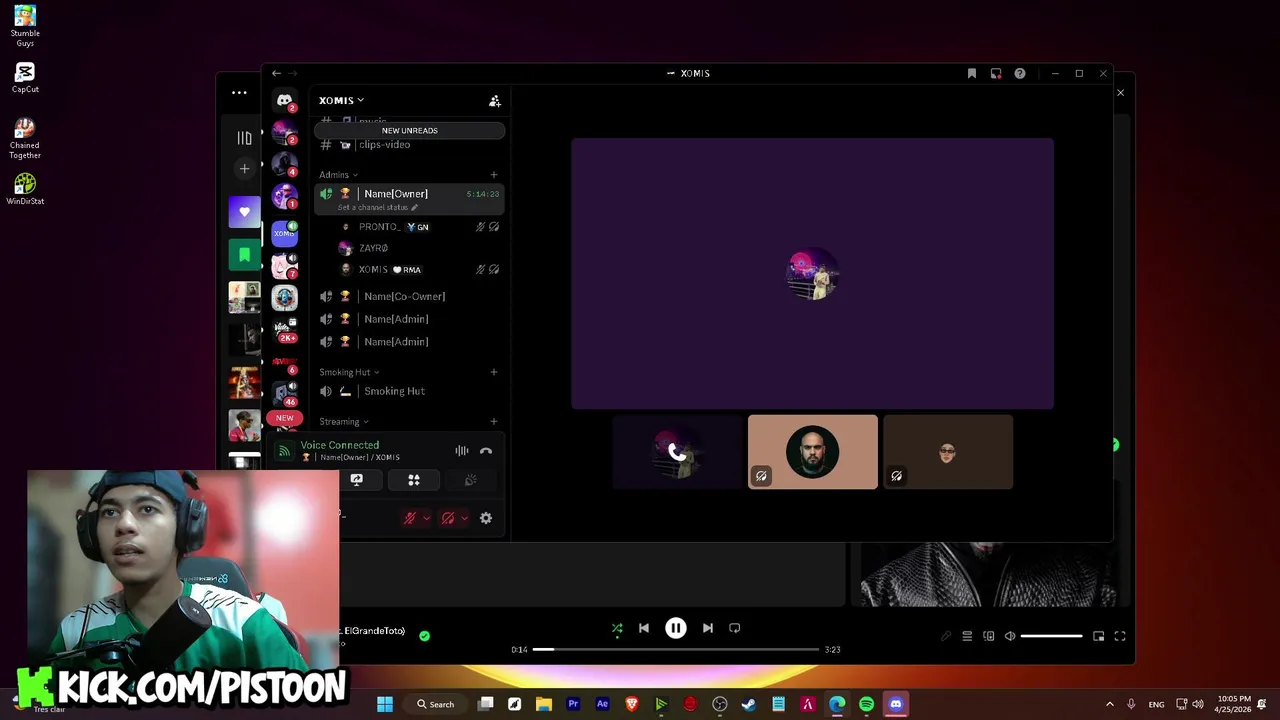1280x720 pixels.
Task: Jump to NEW UNREADS messages
Action: coord(409,130)
